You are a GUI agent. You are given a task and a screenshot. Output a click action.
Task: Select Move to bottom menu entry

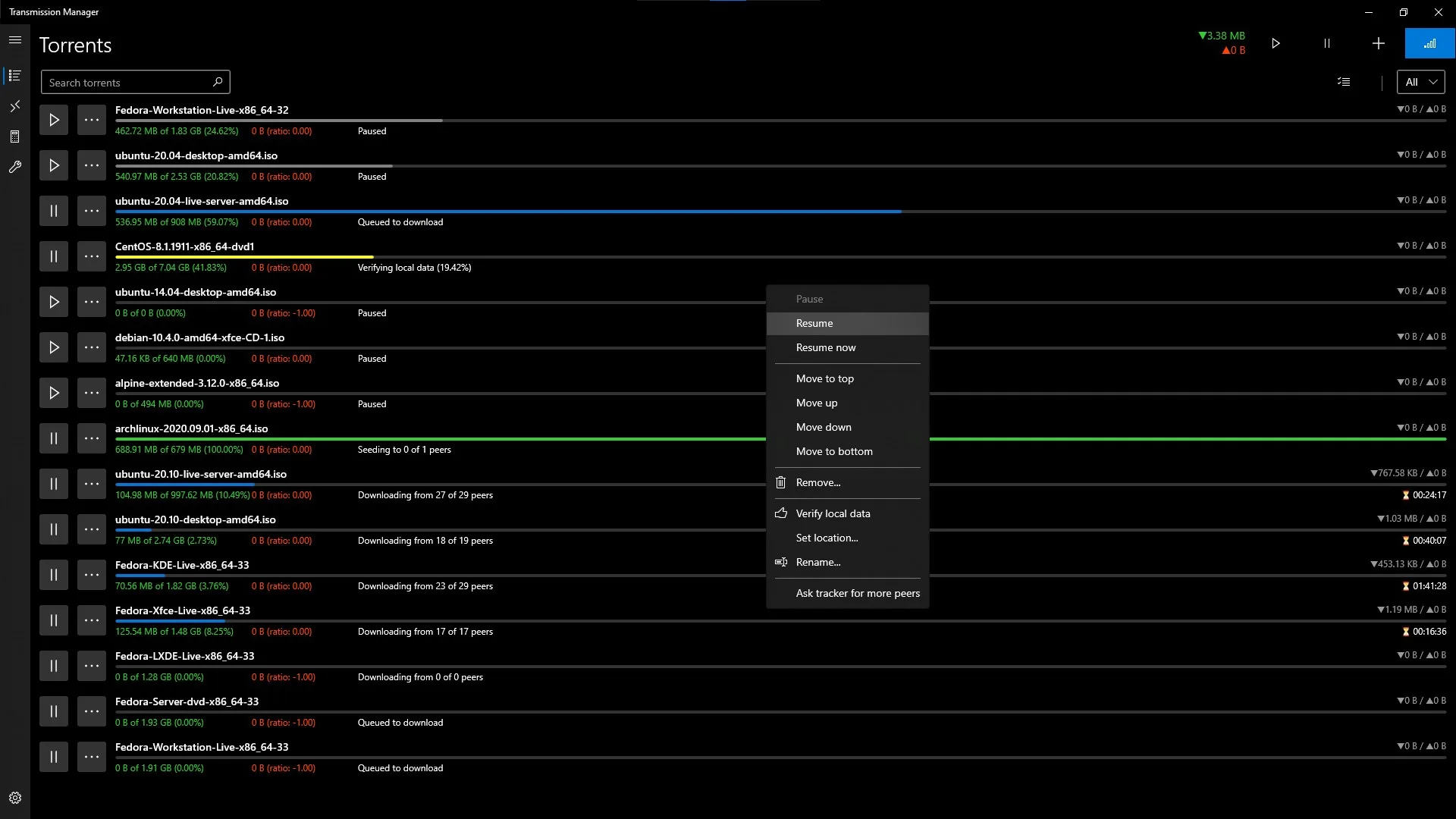(847, 451)
